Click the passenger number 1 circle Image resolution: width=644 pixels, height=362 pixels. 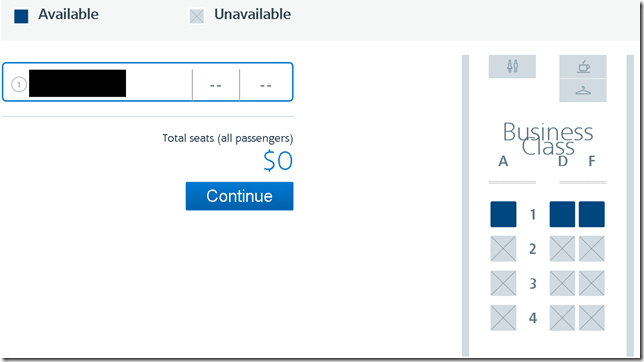[x=18, y=84]
